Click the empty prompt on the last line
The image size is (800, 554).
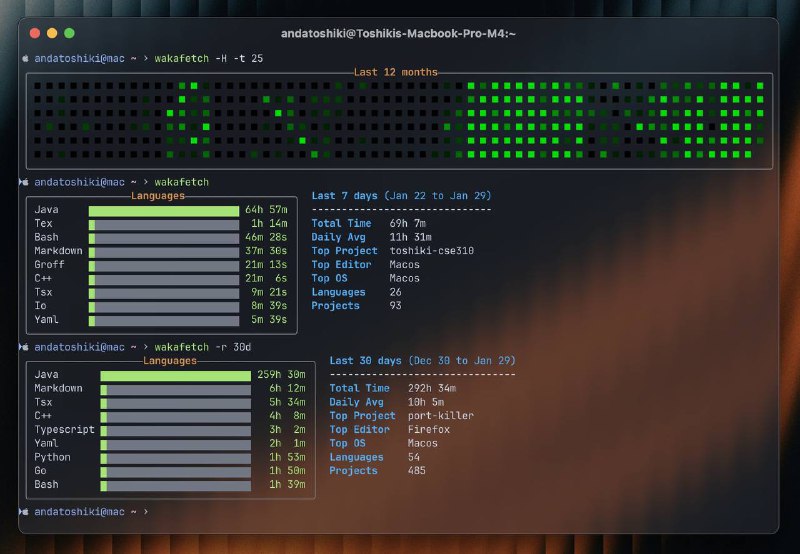point(85,512)
